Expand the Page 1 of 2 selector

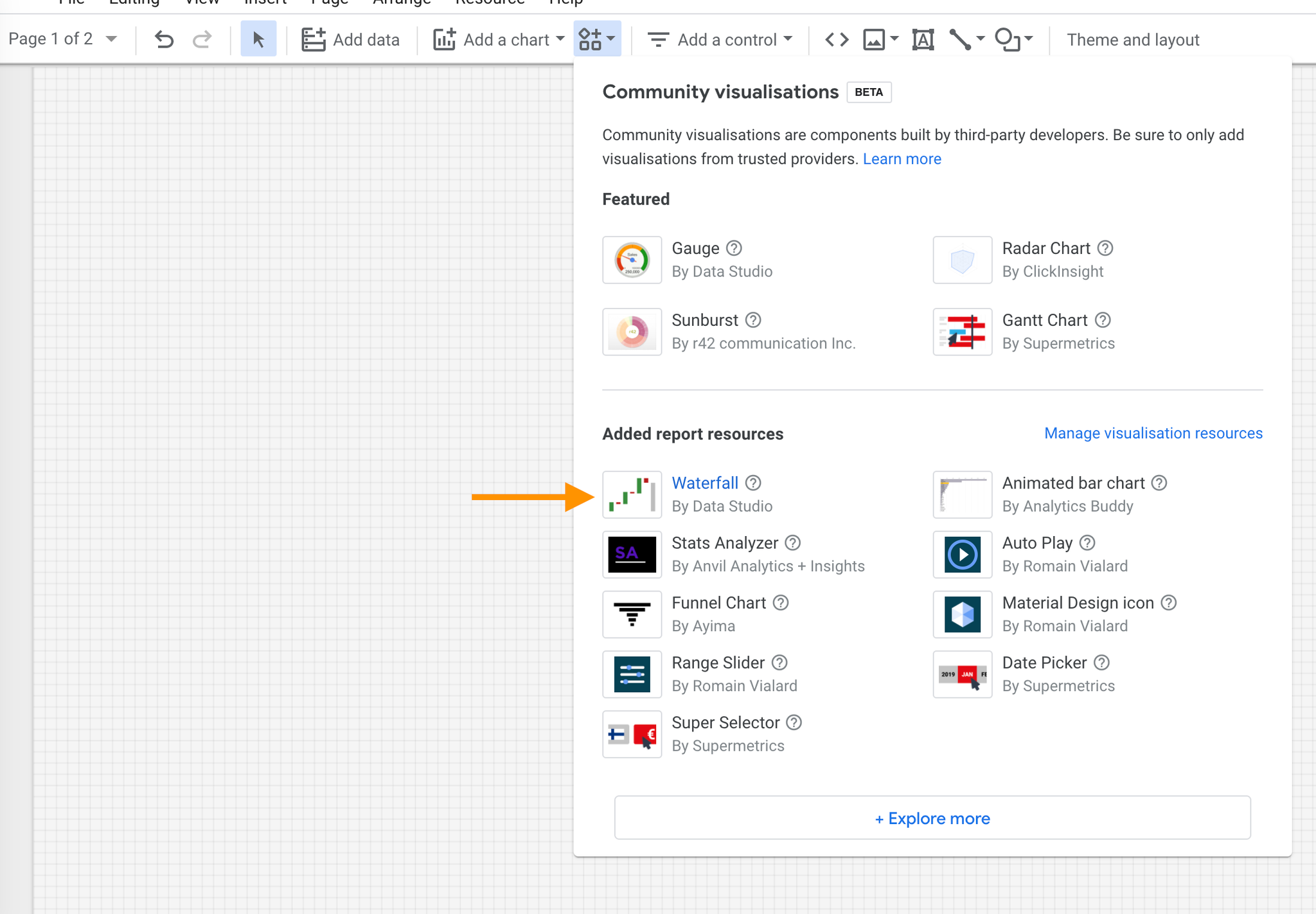[63, 39]
